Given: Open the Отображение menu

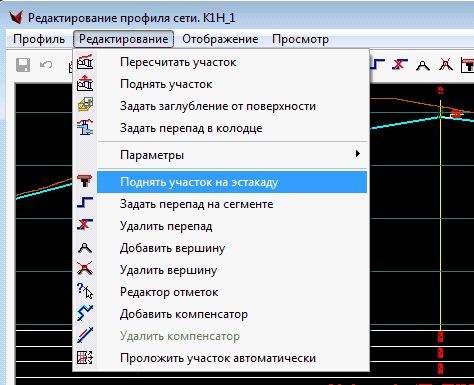Looking at the screenshot, I should 220,39.
